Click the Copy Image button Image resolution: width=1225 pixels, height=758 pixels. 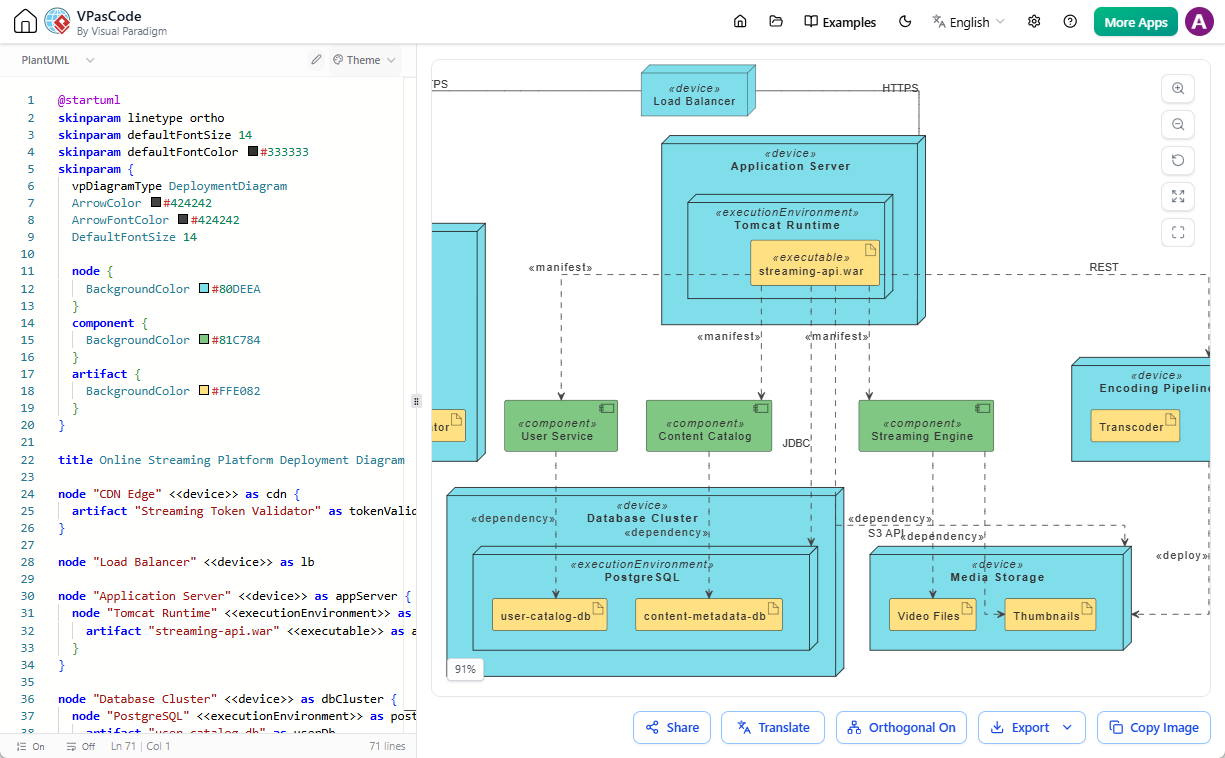click(x=1153, y=727)
